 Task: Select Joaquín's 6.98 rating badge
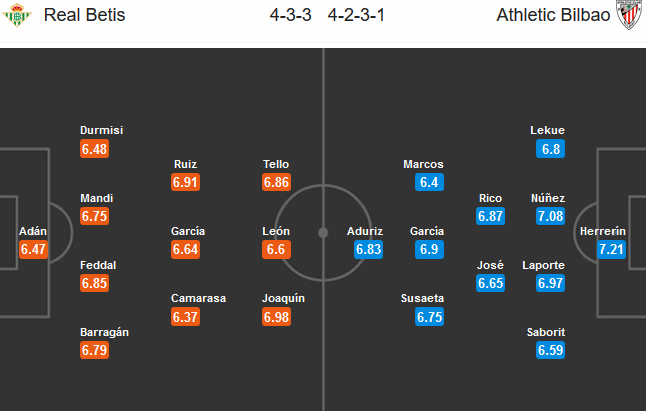click(x=276, y=317)
